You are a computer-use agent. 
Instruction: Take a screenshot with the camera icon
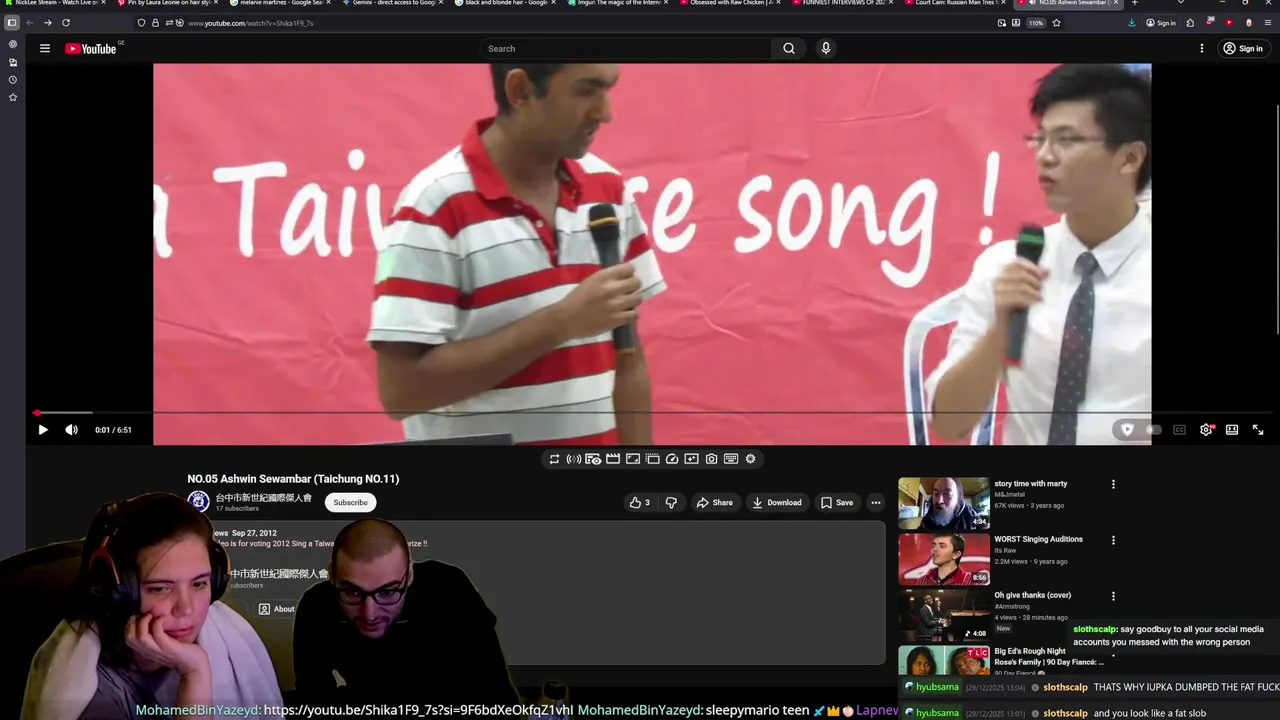pyautogui.click(x=711, y=459)
